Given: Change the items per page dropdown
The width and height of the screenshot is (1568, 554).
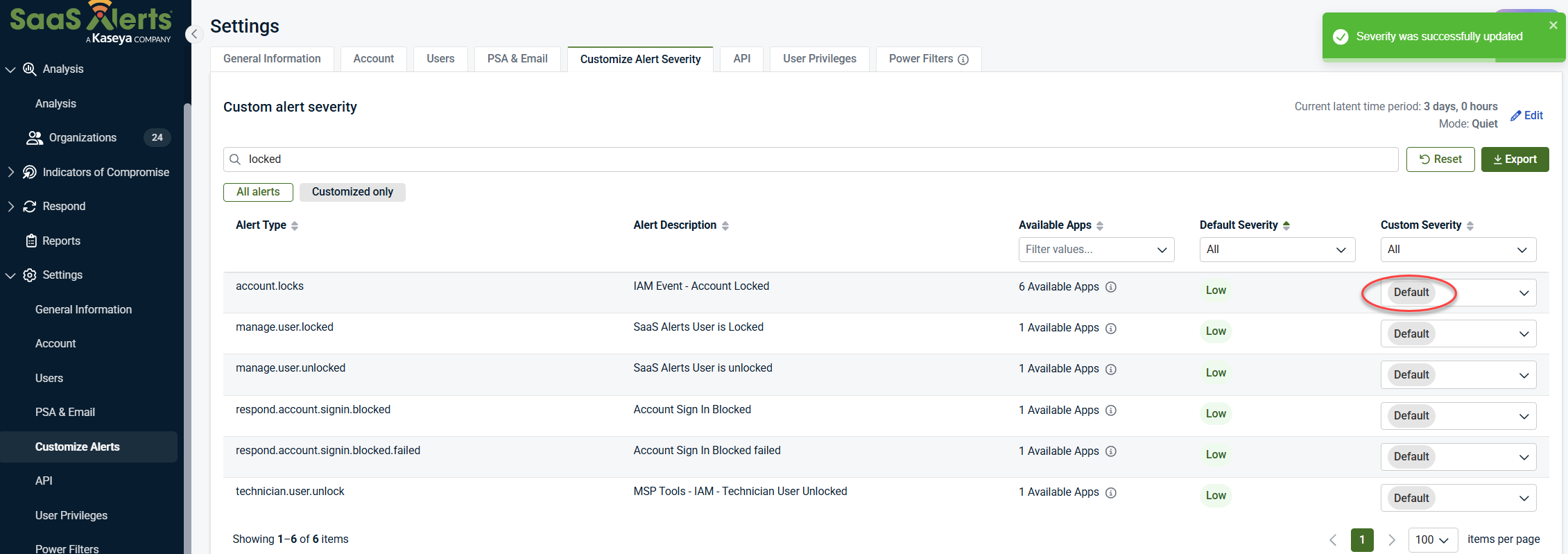Looking at the screenshot, I should tap(1432, 539).
